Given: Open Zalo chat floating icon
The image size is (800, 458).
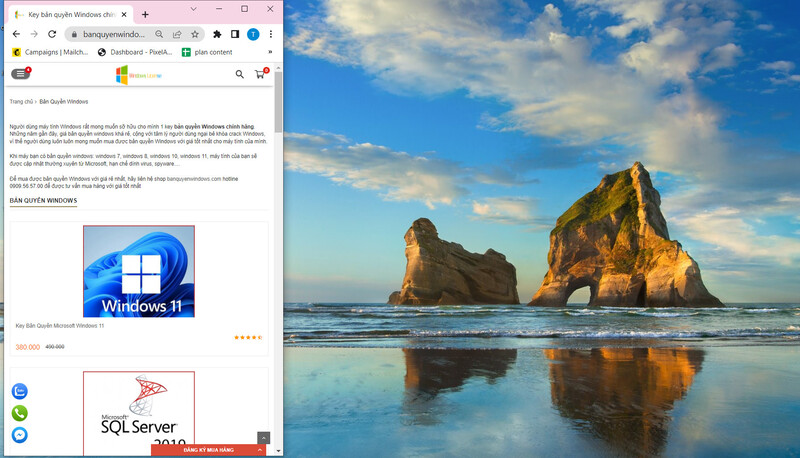Looking at the screenshot, I should [x=19, y=391].
